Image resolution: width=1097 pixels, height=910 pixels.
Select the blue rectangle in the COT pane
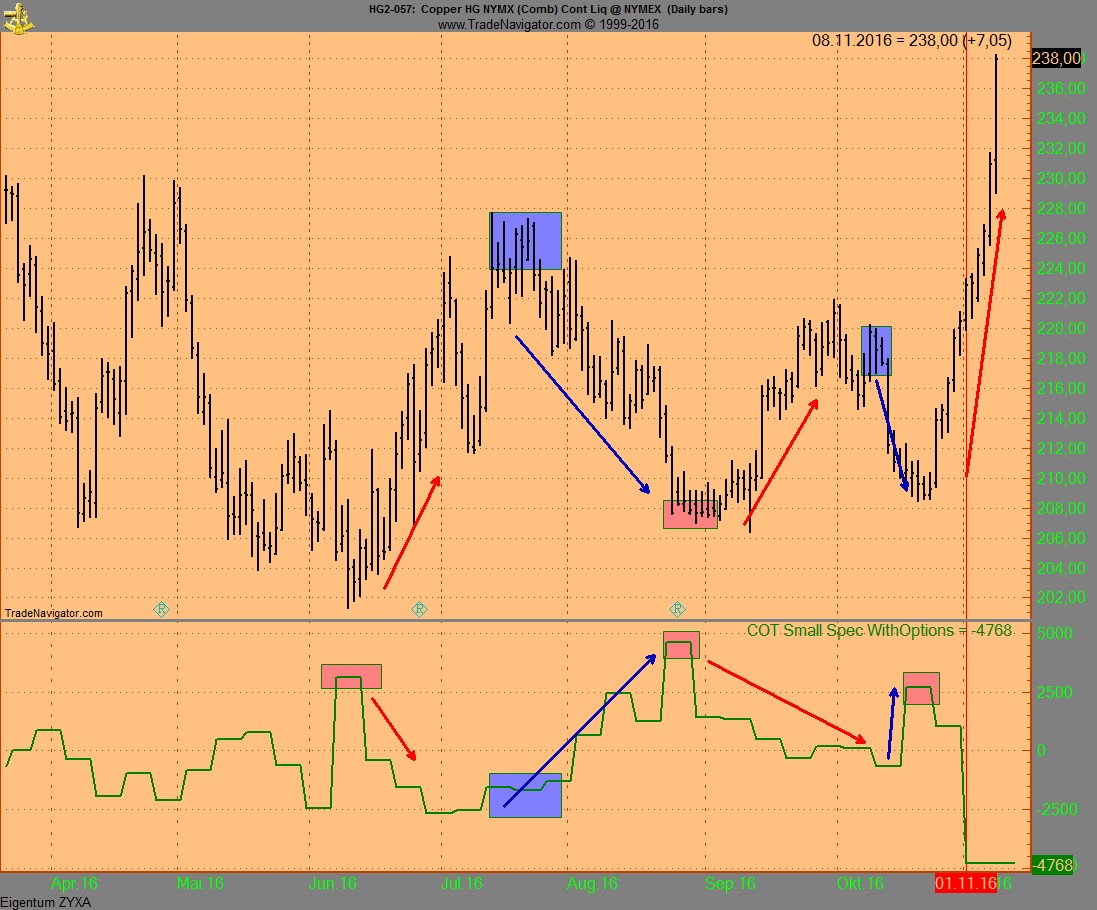[x=525, y=796]
